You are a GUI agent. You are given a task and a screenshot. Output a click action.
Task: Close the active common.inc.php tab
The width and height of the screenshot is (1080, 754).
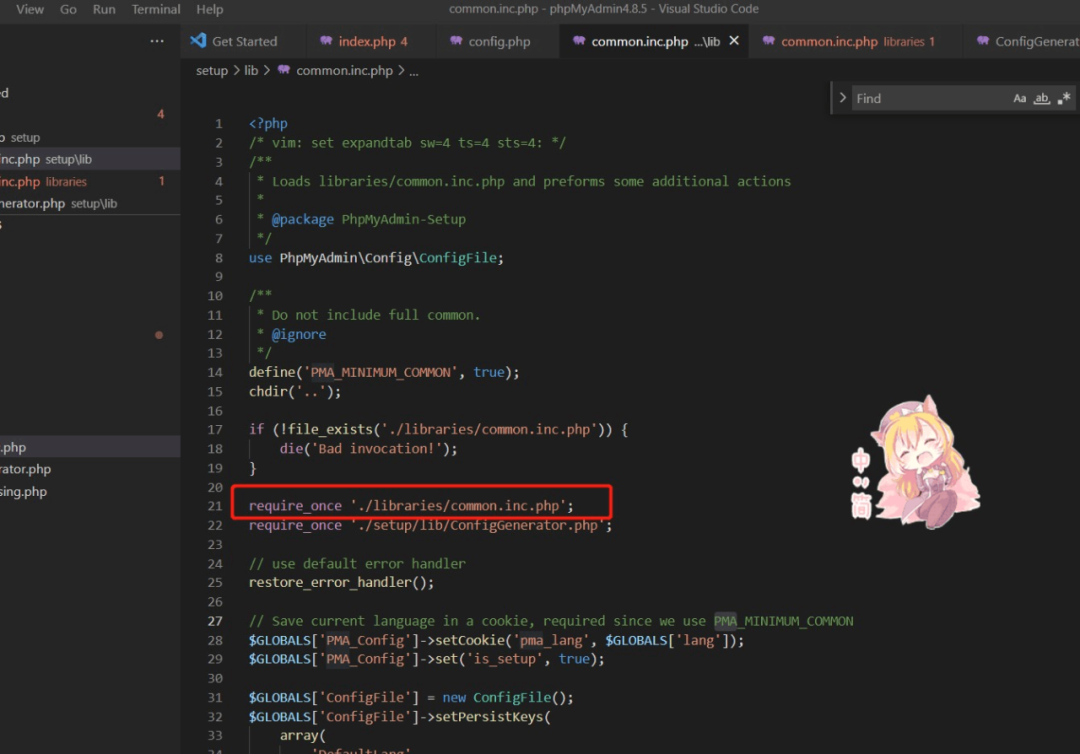pyautogui.click(x=734, y=41)
